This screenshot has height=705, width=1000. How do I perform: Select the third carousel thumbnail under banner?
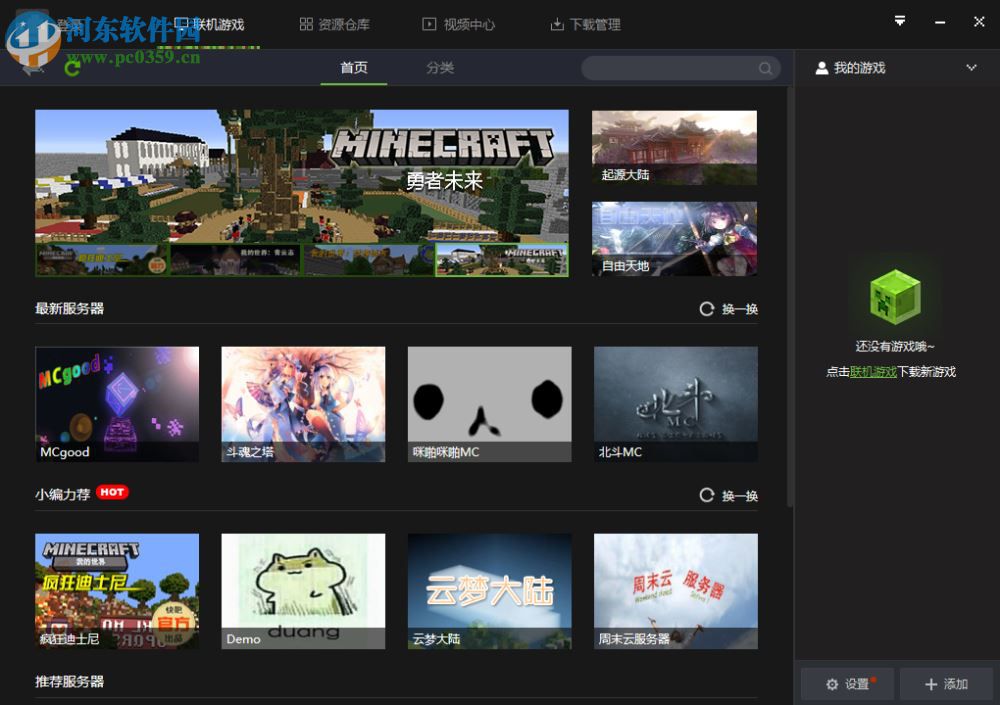point(368,260)
